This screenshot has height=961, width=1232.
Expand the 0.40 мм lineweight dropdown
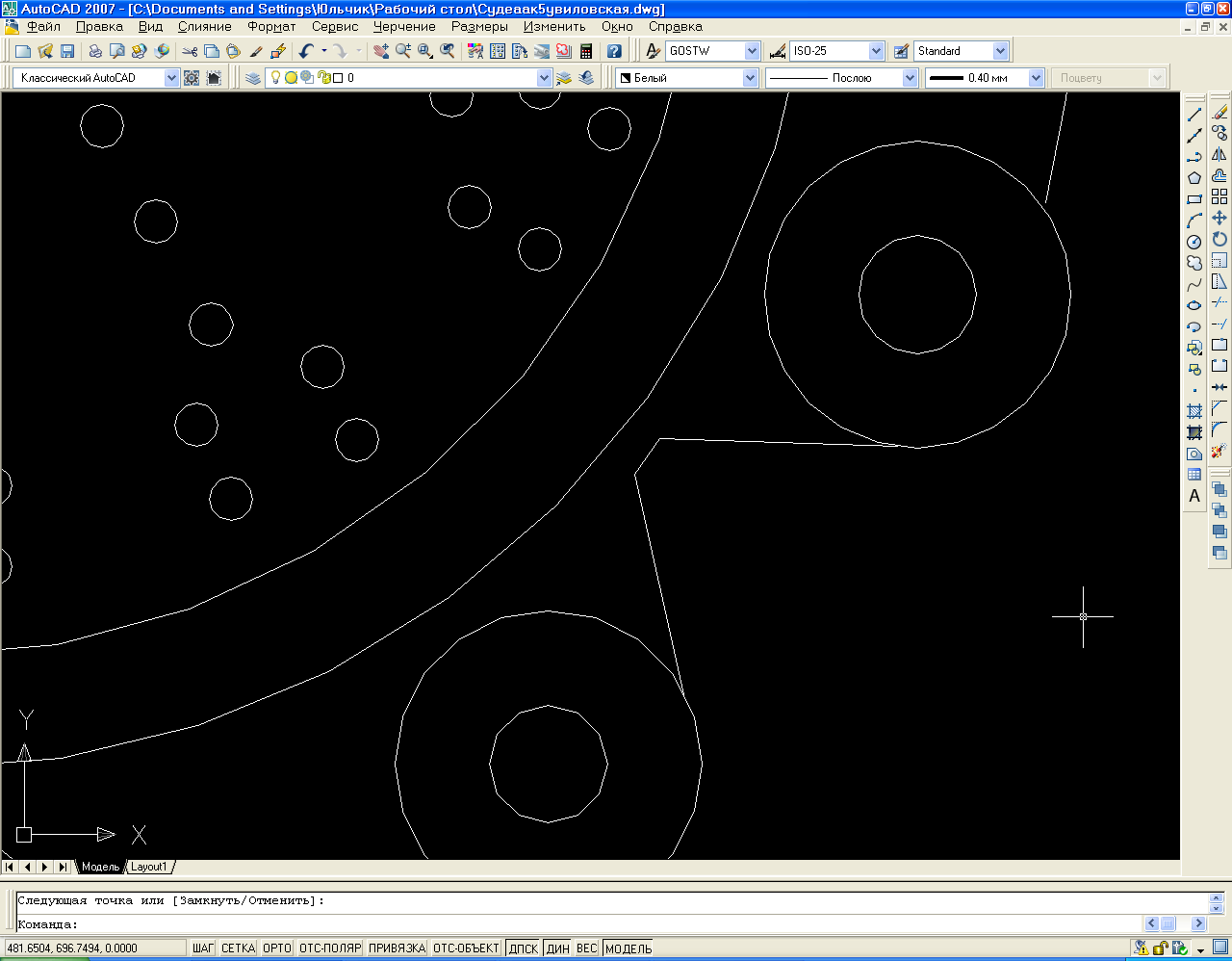click(1036, 78)
